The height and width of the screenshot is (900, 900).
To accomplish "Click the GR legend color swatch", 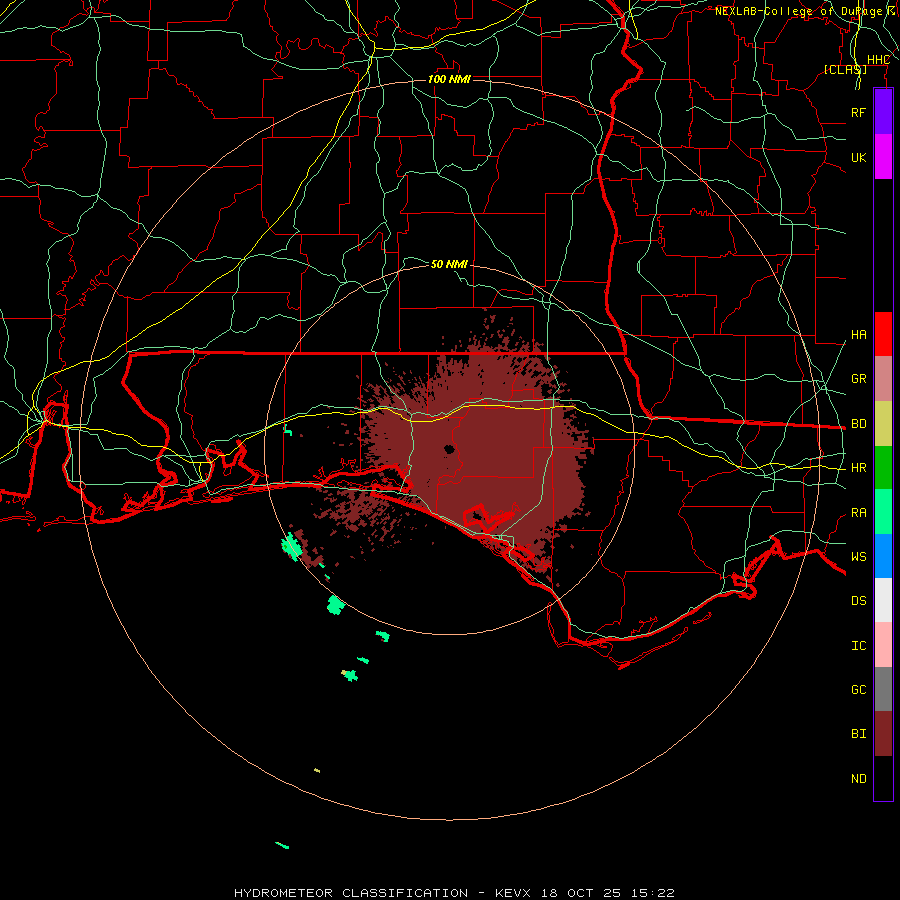I will tap(883, 379).
